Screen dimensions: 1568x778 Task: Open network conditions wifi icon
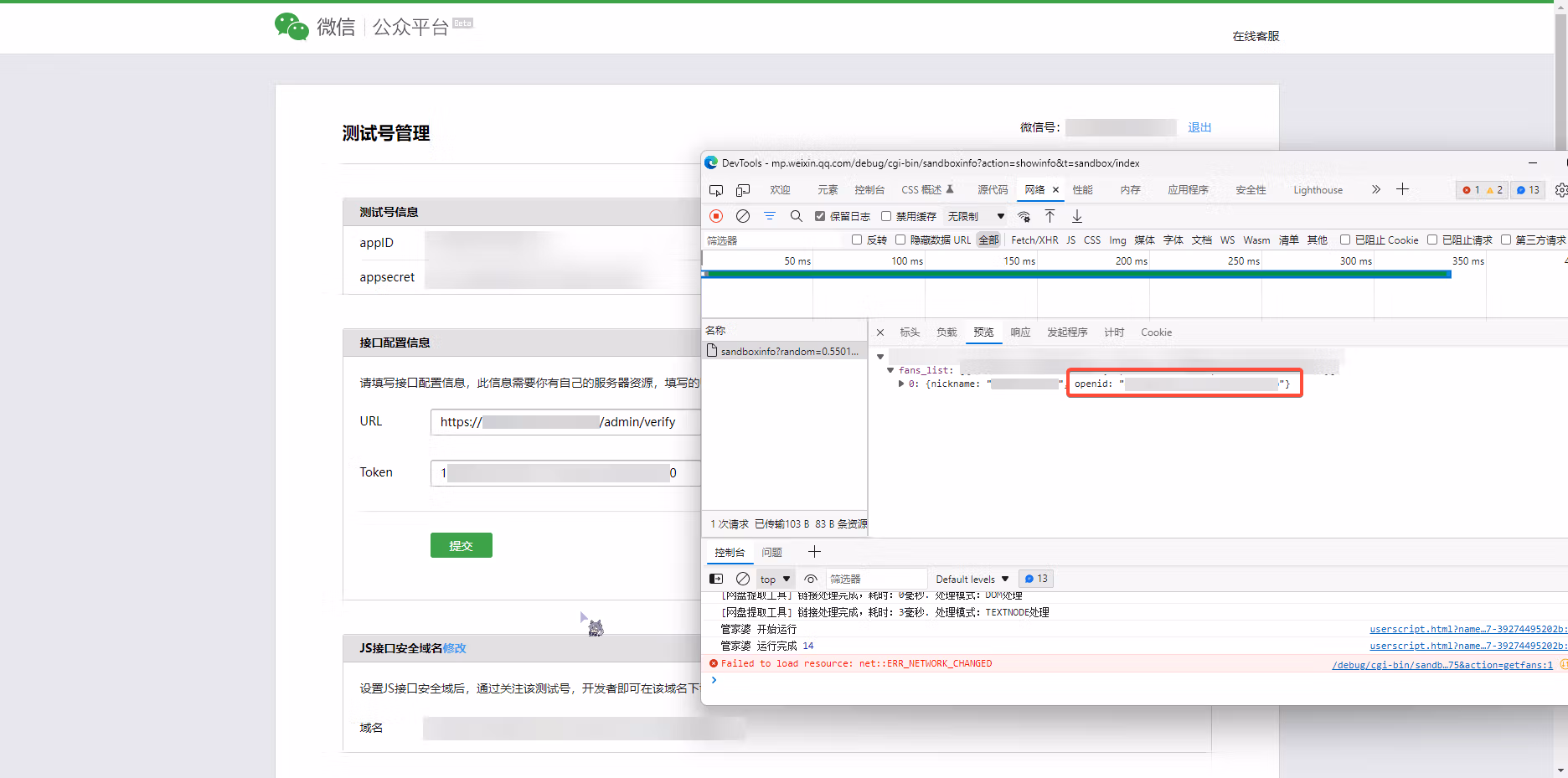click(x=1024, y=216)
